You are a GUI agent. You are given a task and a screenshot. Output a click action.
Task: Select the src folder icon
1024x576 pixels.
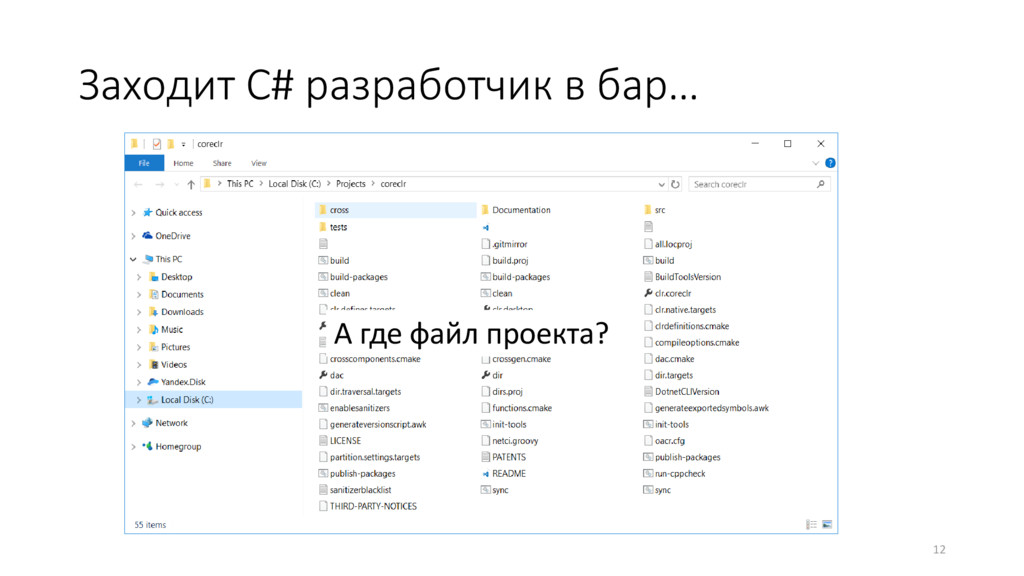click(x=648, y=210)
